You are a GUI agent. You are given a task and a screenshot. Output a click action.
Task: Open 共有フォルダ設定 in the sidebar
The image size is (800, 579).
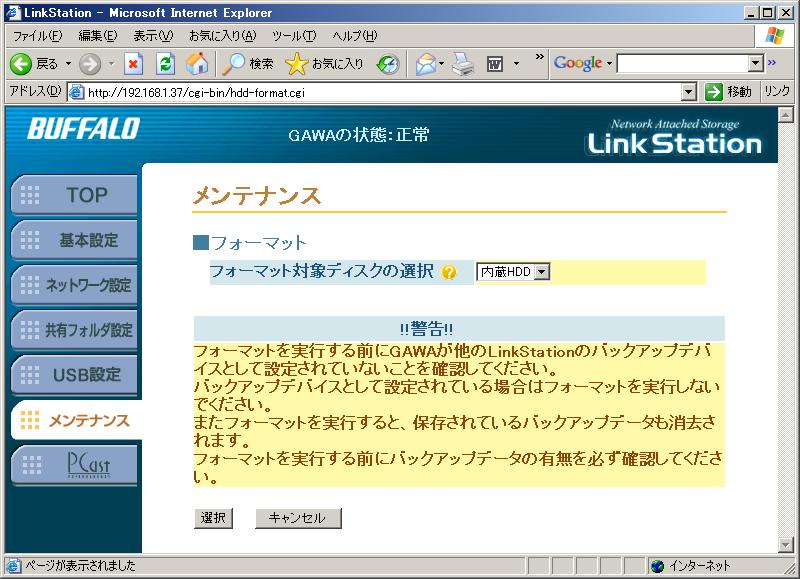(74, 330)
